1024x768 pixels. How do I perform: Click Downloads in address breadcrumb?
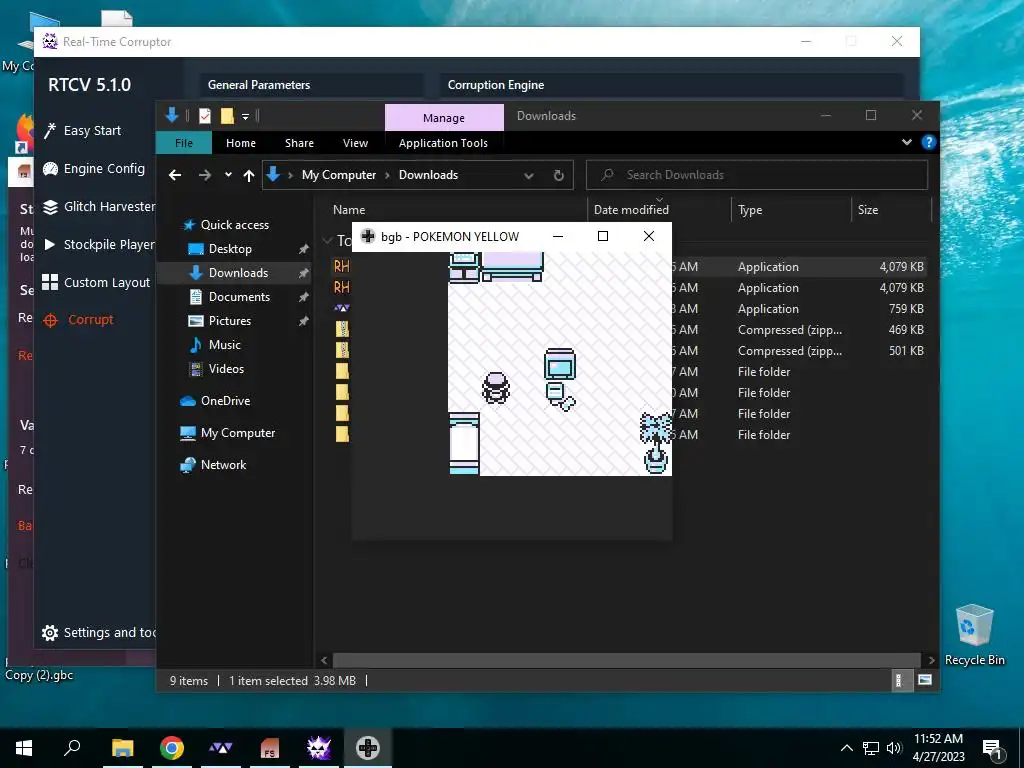pos(428,175)
